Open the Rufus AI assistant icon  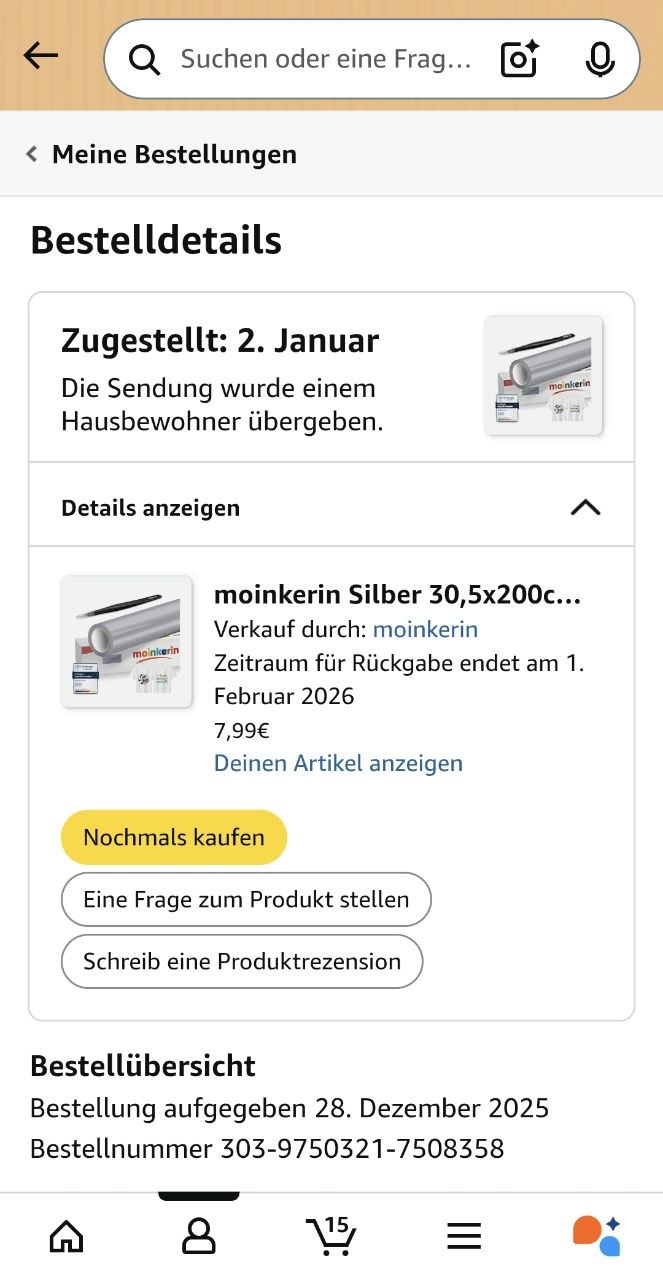[x=596, y=1236]
